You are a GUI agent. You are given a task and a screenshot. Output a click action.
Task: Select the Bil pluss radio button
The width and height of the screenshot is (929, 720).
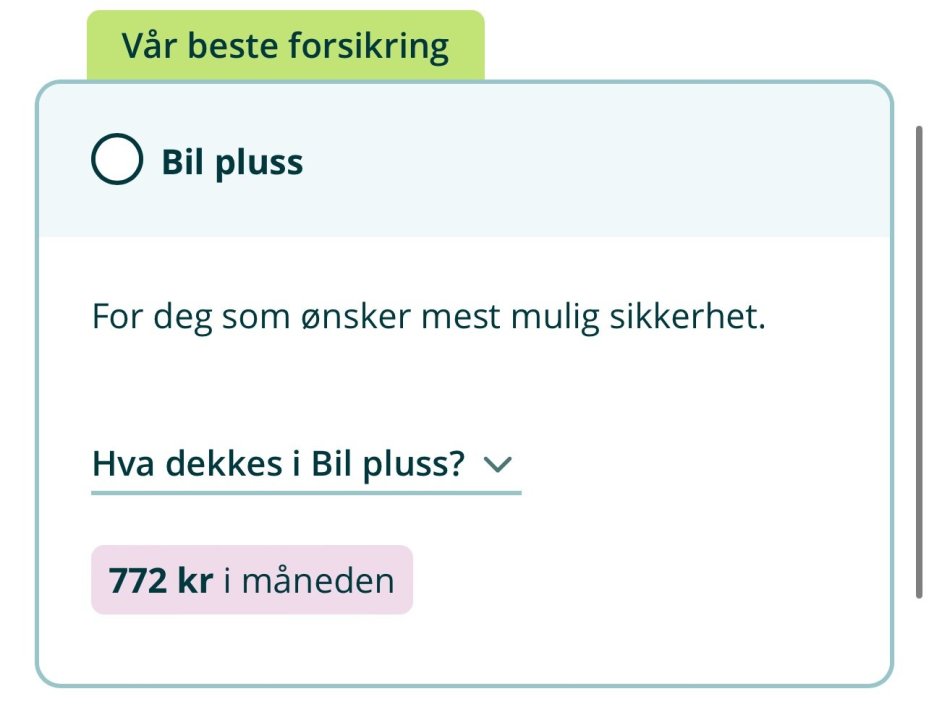click(x=117, y=161)
